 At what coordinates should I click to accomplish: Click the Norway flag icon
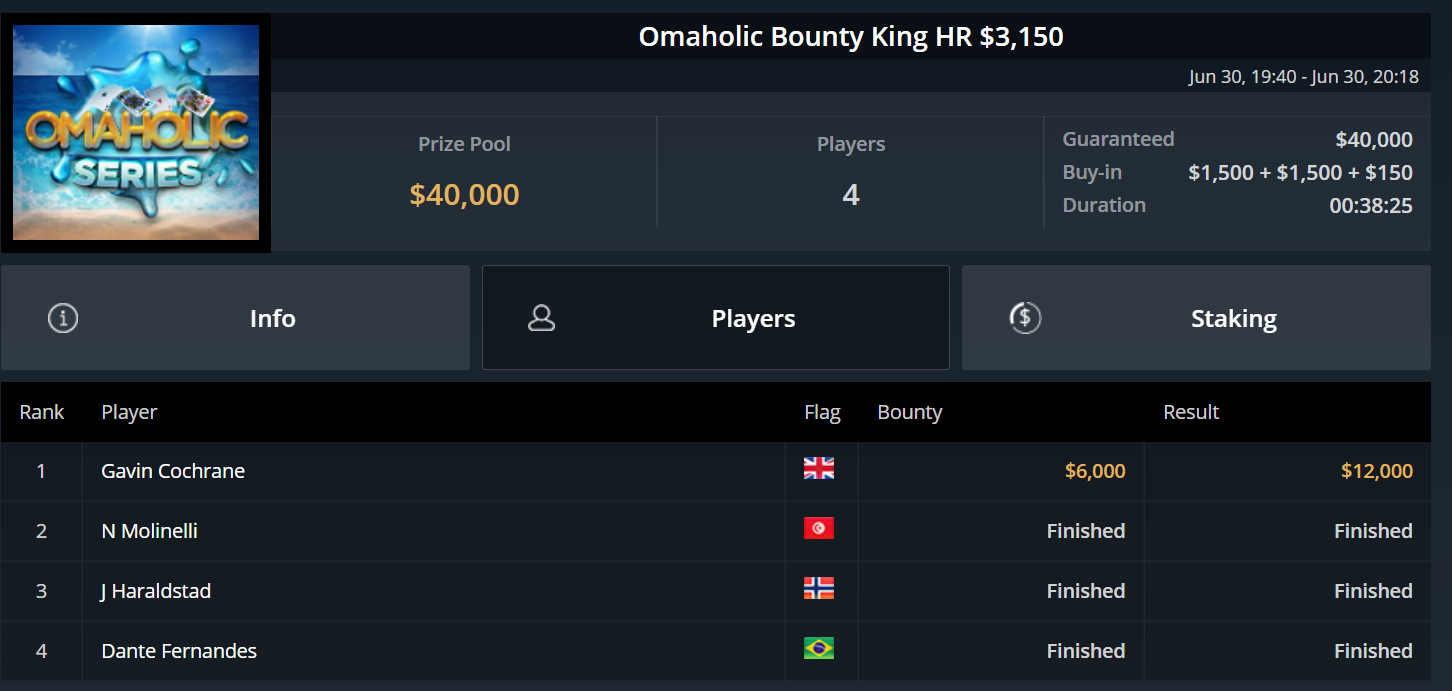click(818, 589)
